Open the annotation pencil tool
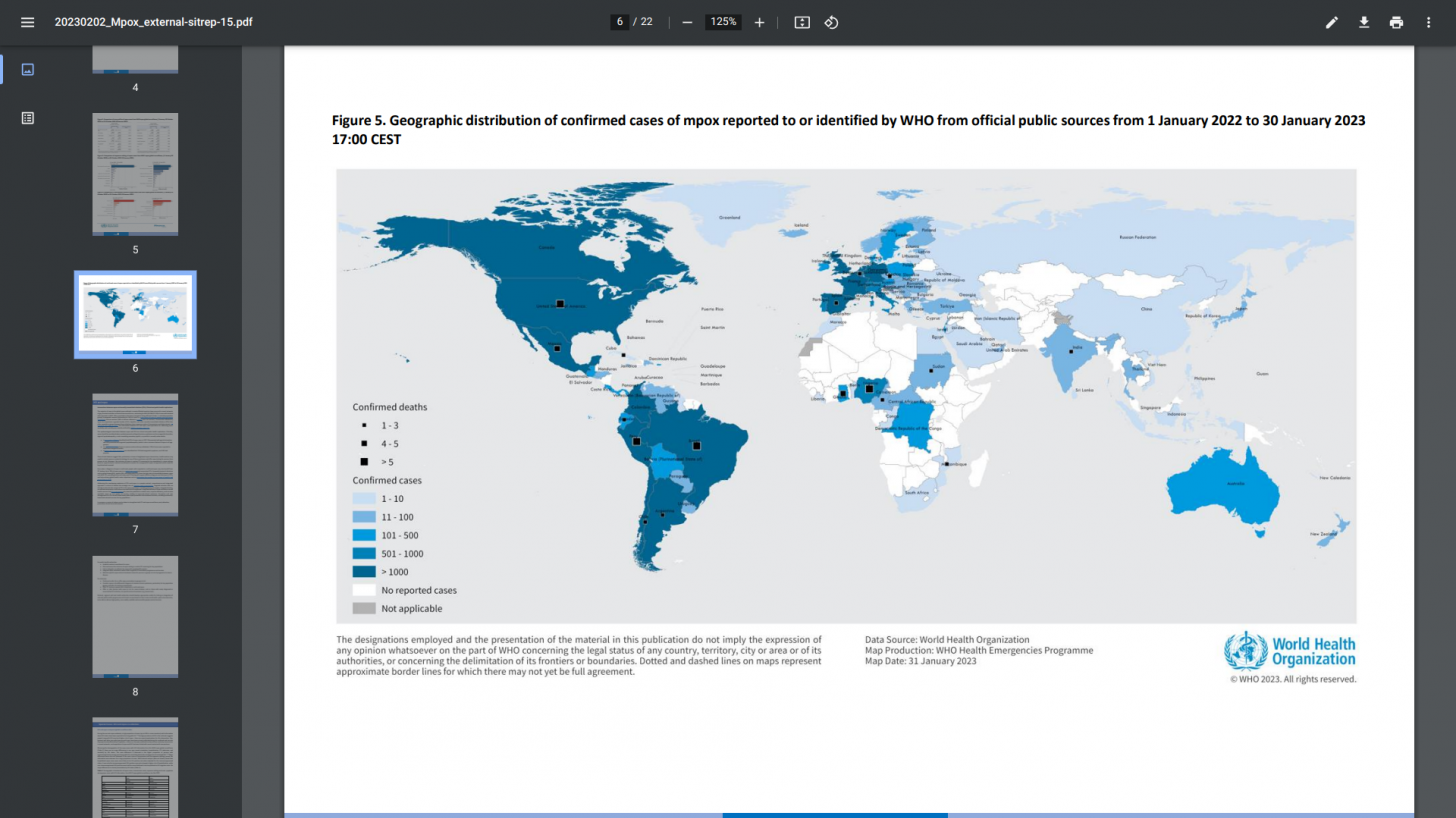 click(x=1332, y=22)
